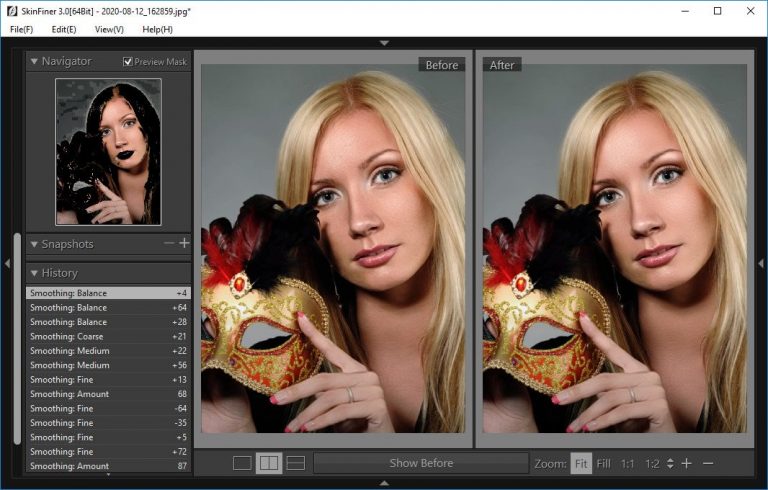This screenshot has width=768, height=490.
Task: Set zoom to 1:1
Action: (627, 463)
